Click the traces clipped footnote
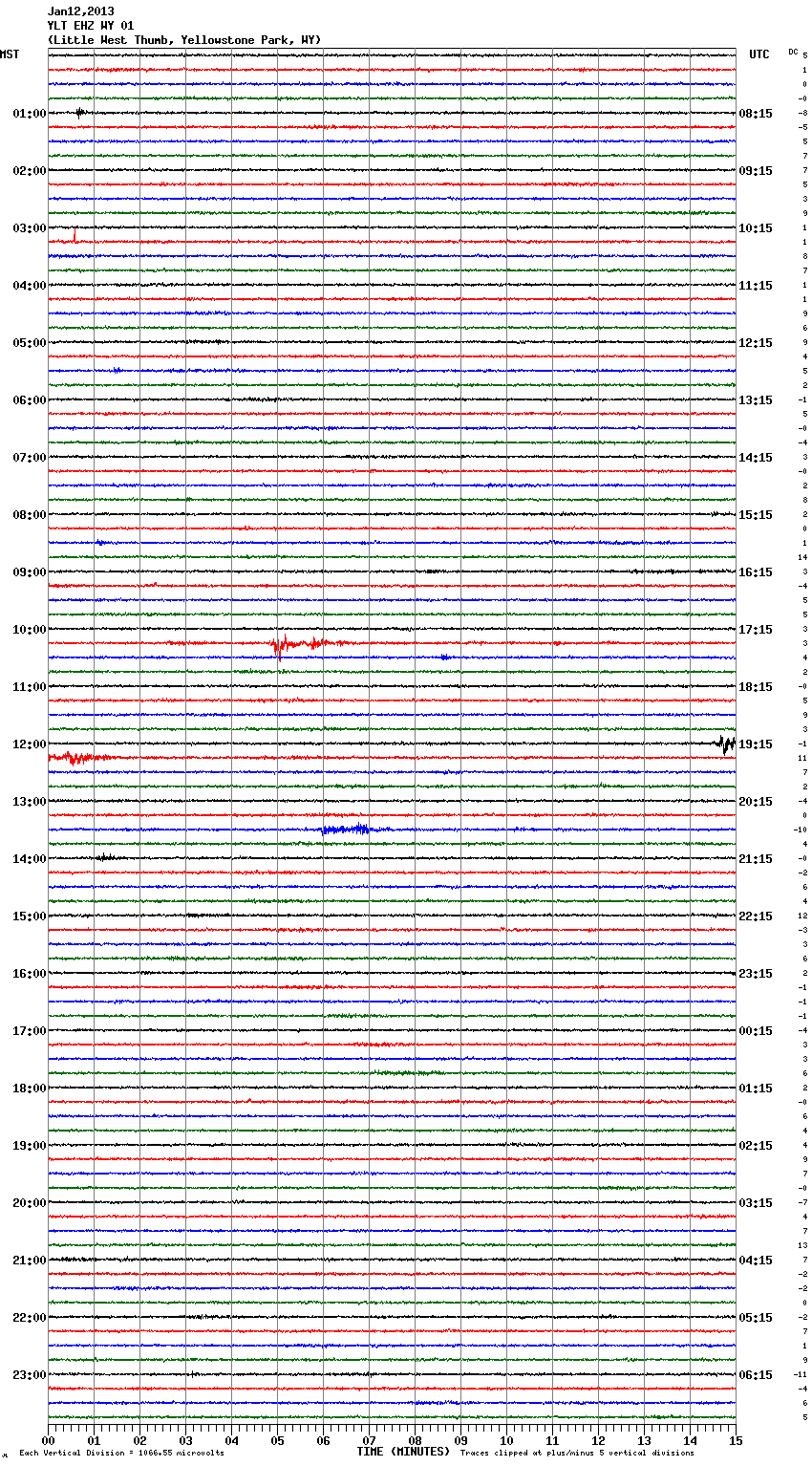This screenshot has height=1466, width=812. pos(577,1453)
